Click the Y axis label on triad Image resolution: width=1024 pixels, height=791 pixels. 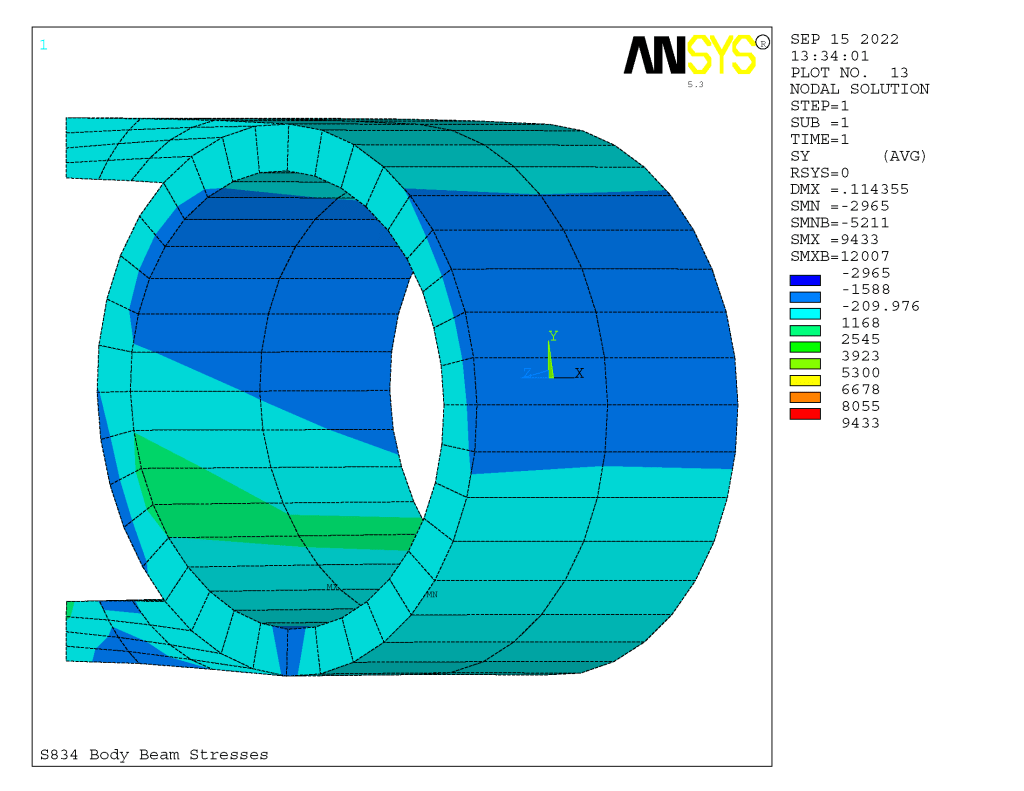[x=552, y=336]
